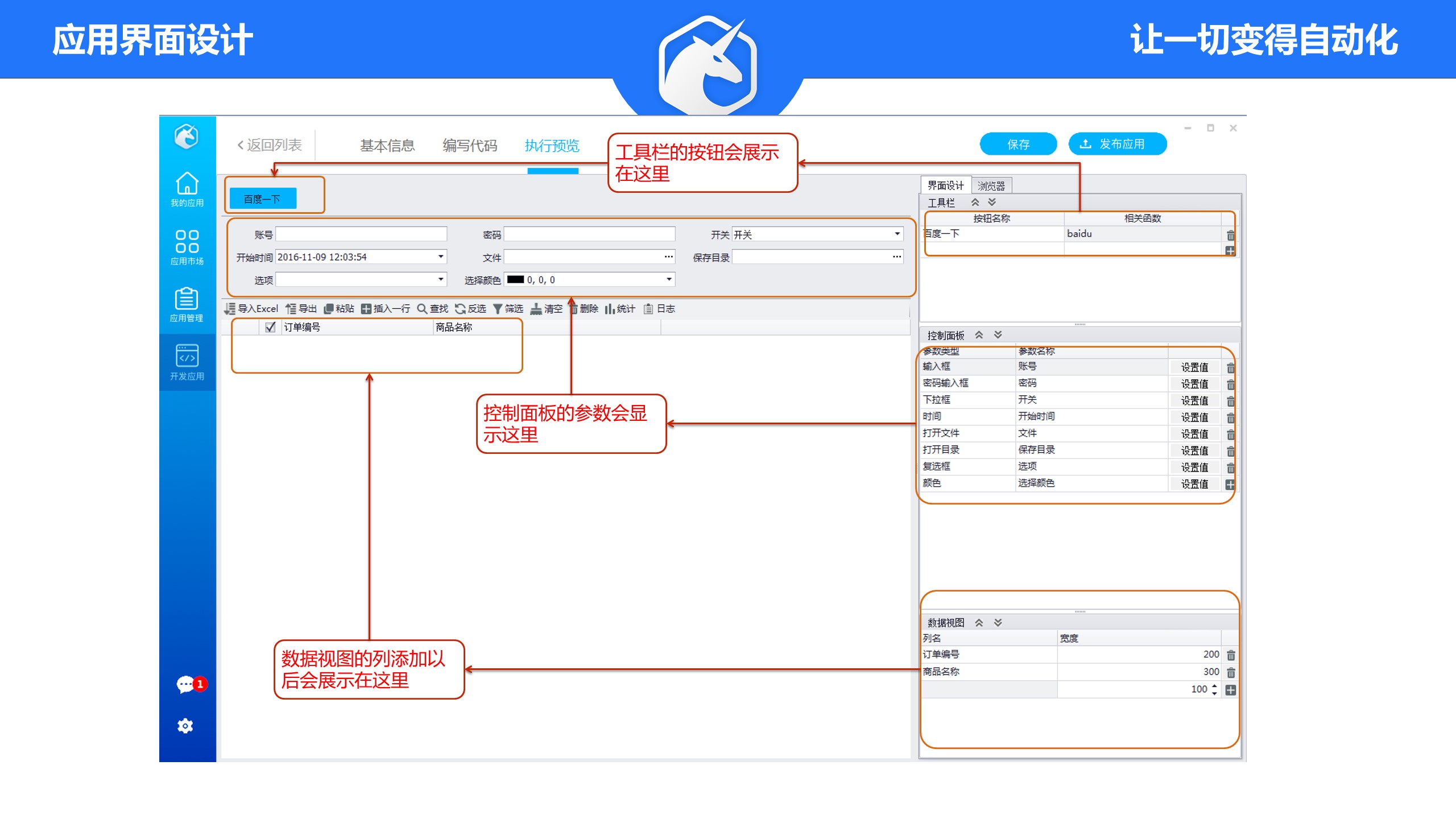
Task: Switch to the 浏览器 tab
Action: click(991, 186)
